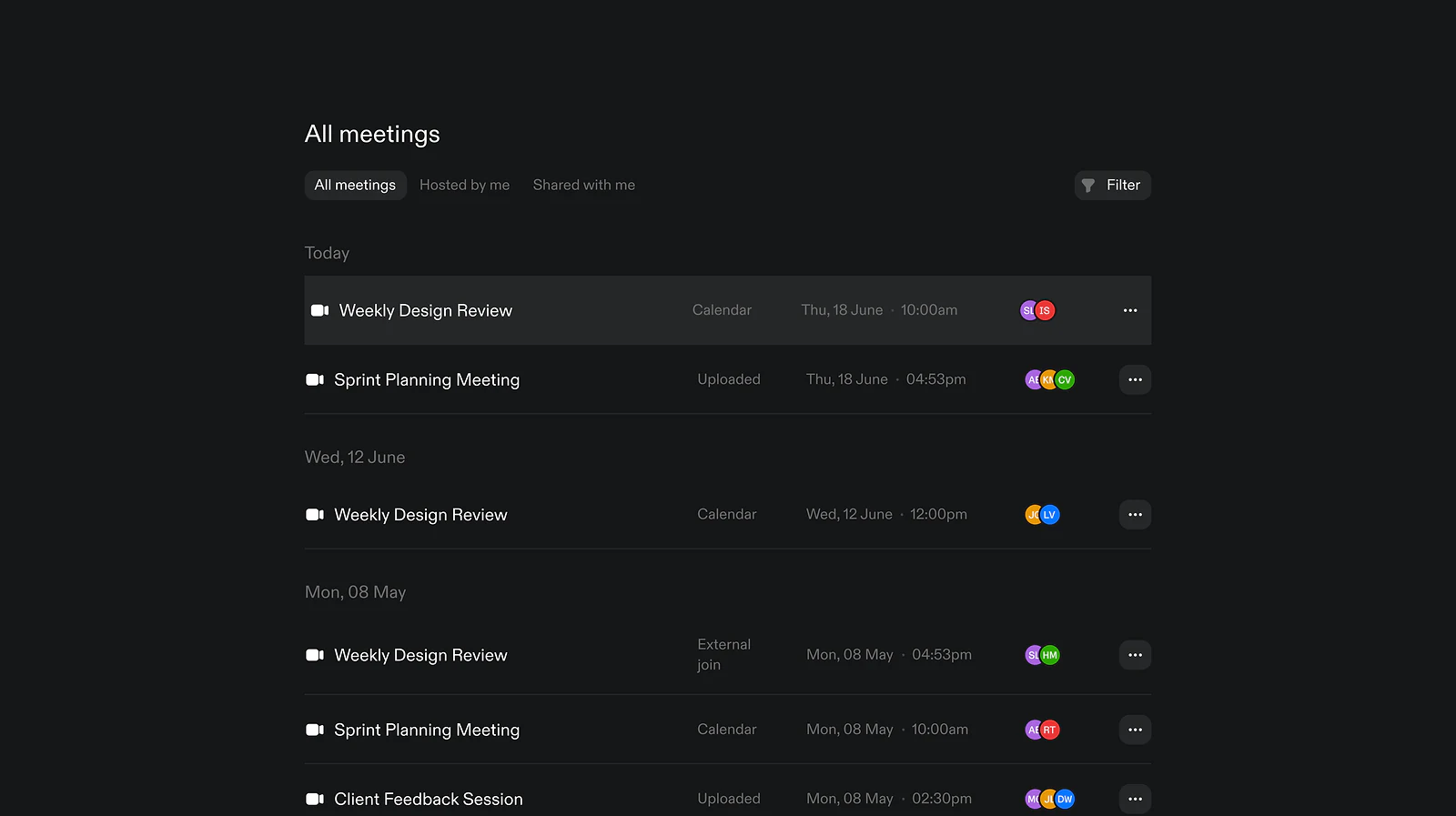Click the External join source label
This screenshot has width=1456, height=816.
[724, 655]
